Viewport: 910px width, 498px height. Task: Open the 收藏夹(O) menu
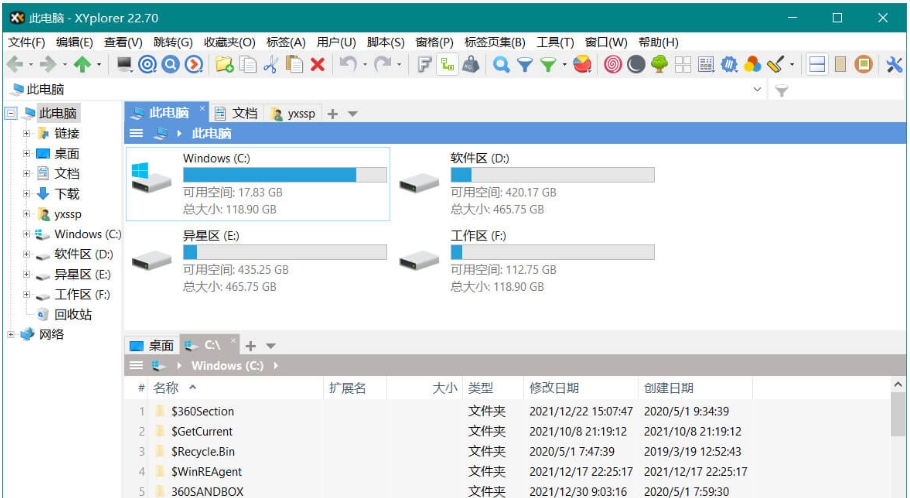[229, 42]
